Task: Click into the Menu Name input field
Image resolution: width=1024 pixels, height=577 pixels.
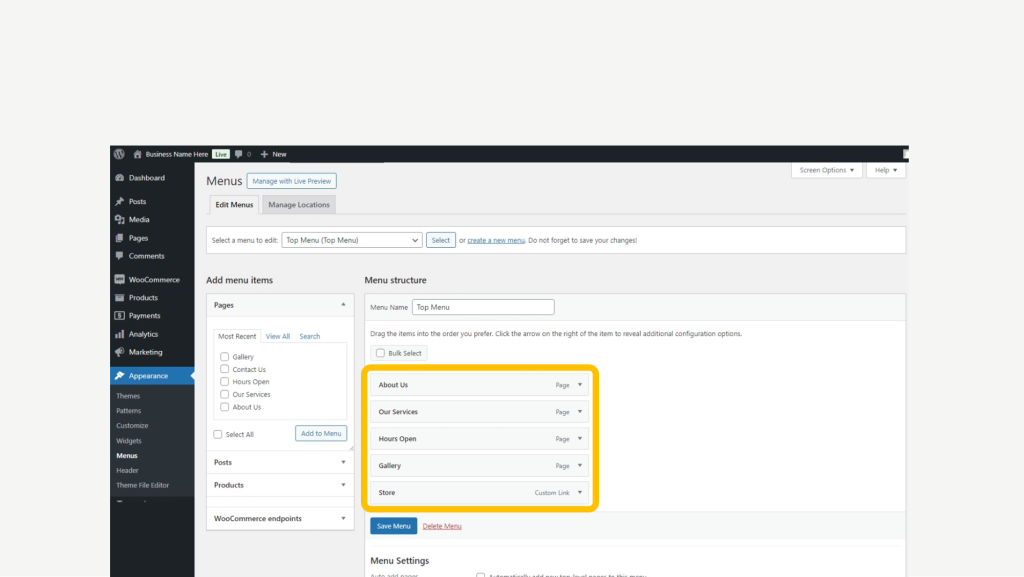Action: click(x=483, y=307)
